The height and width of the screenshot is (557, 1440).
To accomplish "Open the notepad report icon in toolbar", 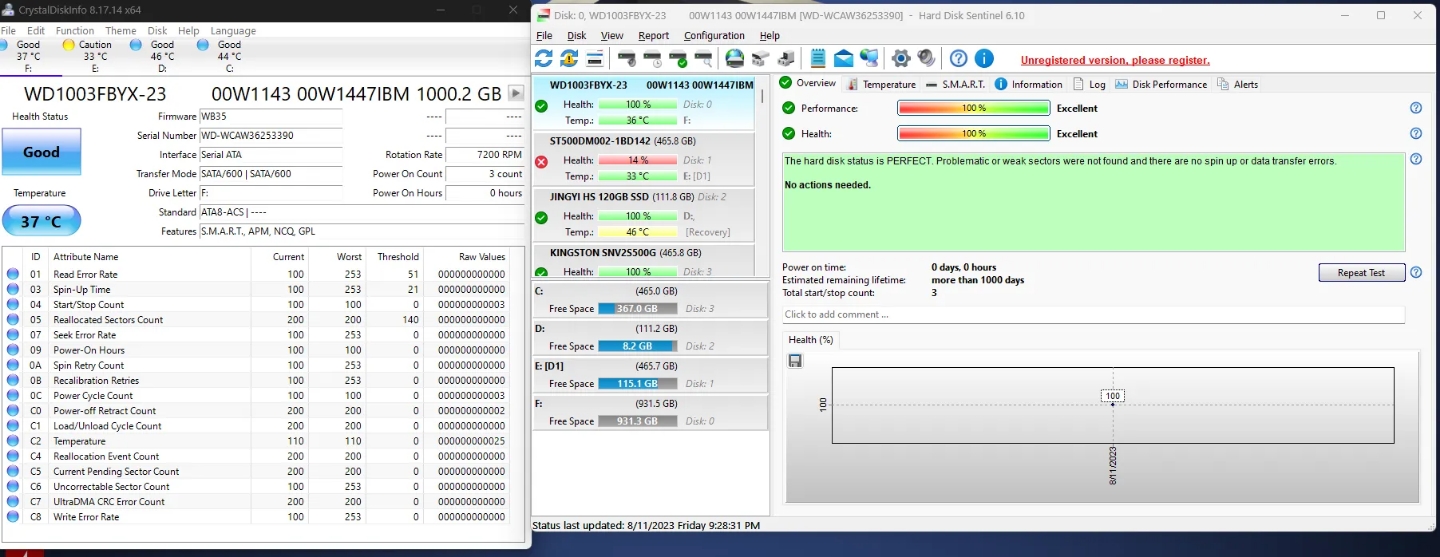I will [x=818, y=58].
